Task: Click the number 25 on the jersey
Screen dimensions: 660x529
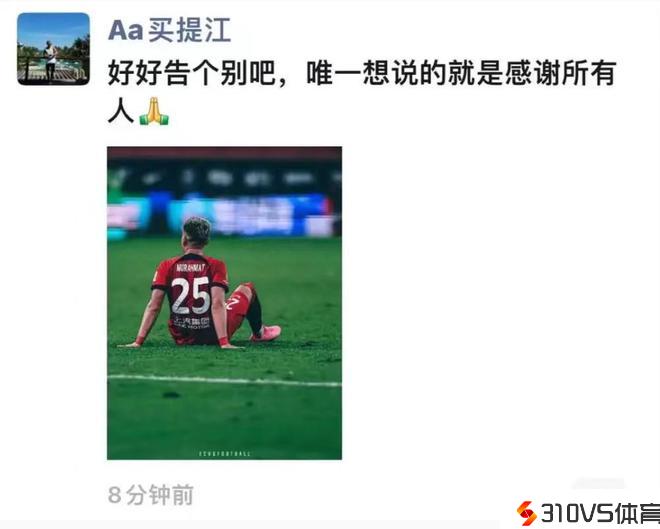Action: pyautogui.click(x=191, y=296)
